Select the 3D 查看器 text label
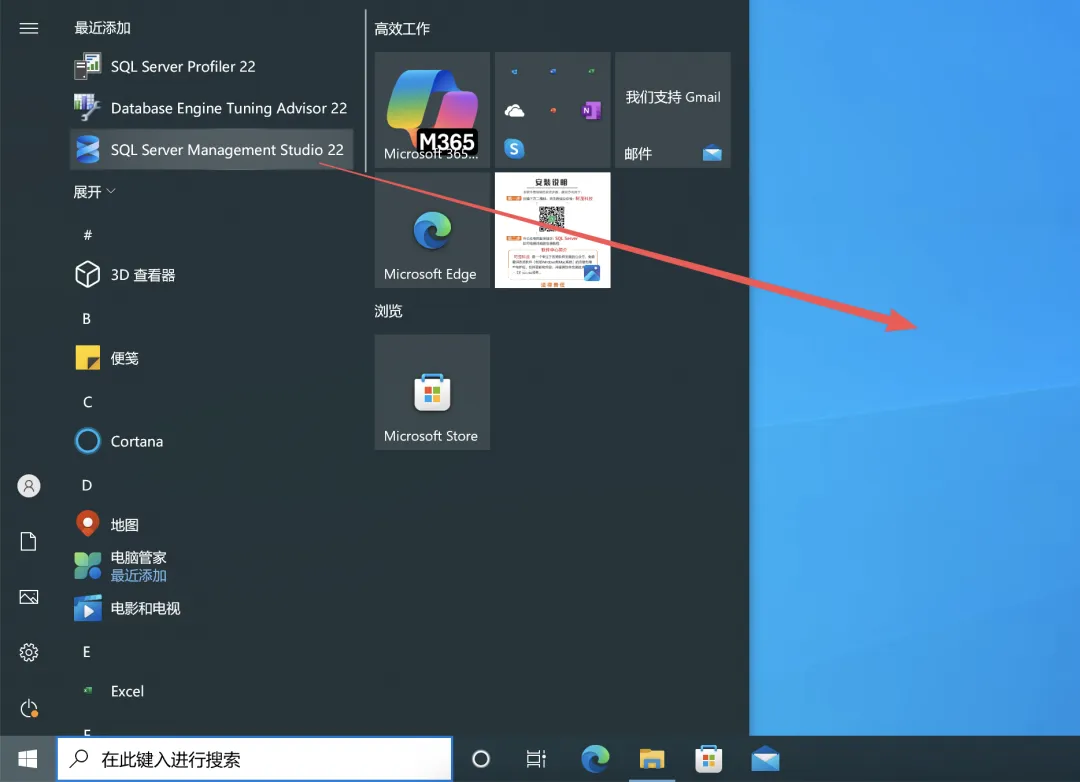Screen dimensions: 1080x782 143,275
